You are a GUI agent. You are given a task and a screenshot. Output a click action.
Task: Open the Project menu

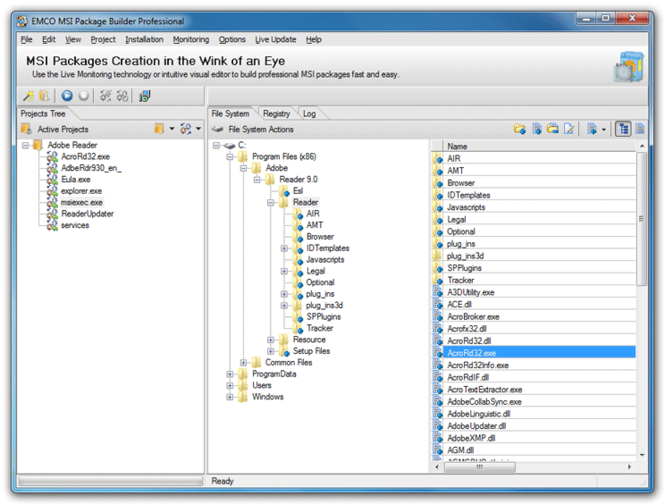point(103,39)
